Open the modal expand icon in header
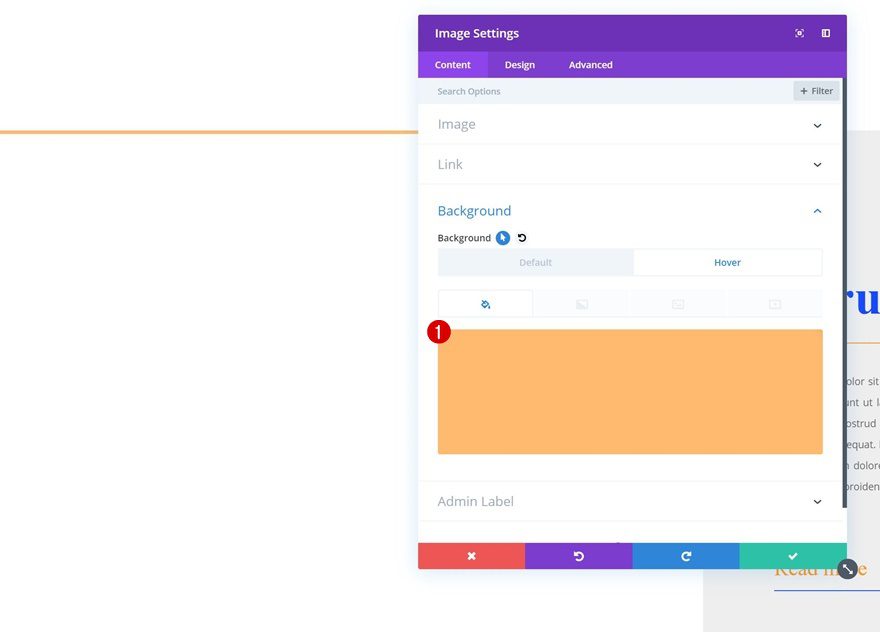880x632 pixels. click(x=799, y=32)
